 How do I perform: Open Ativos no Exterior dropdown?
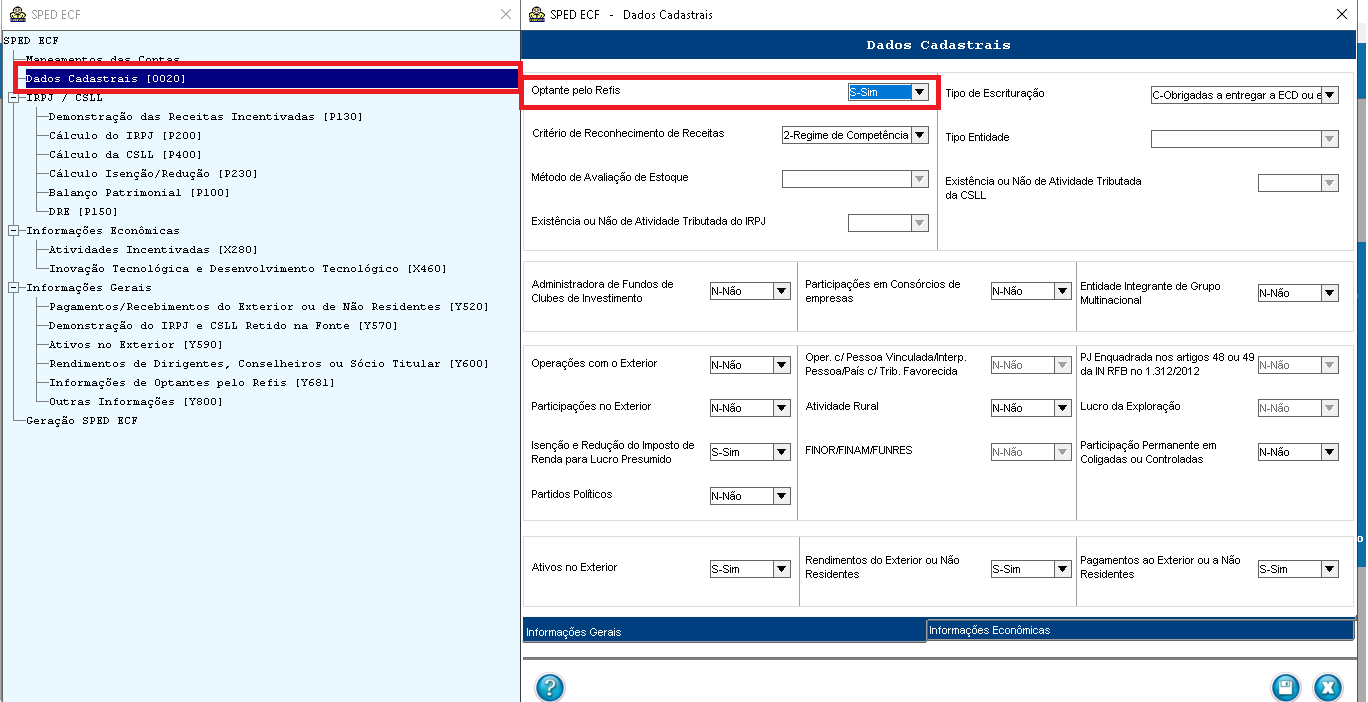point(782,569)
